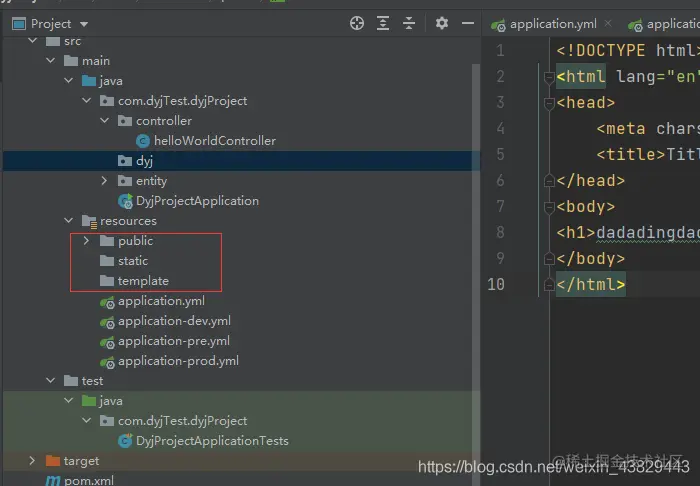The image size is (700, 486).
Task: Click the resources folder icon
Action: tap(89, 221)
